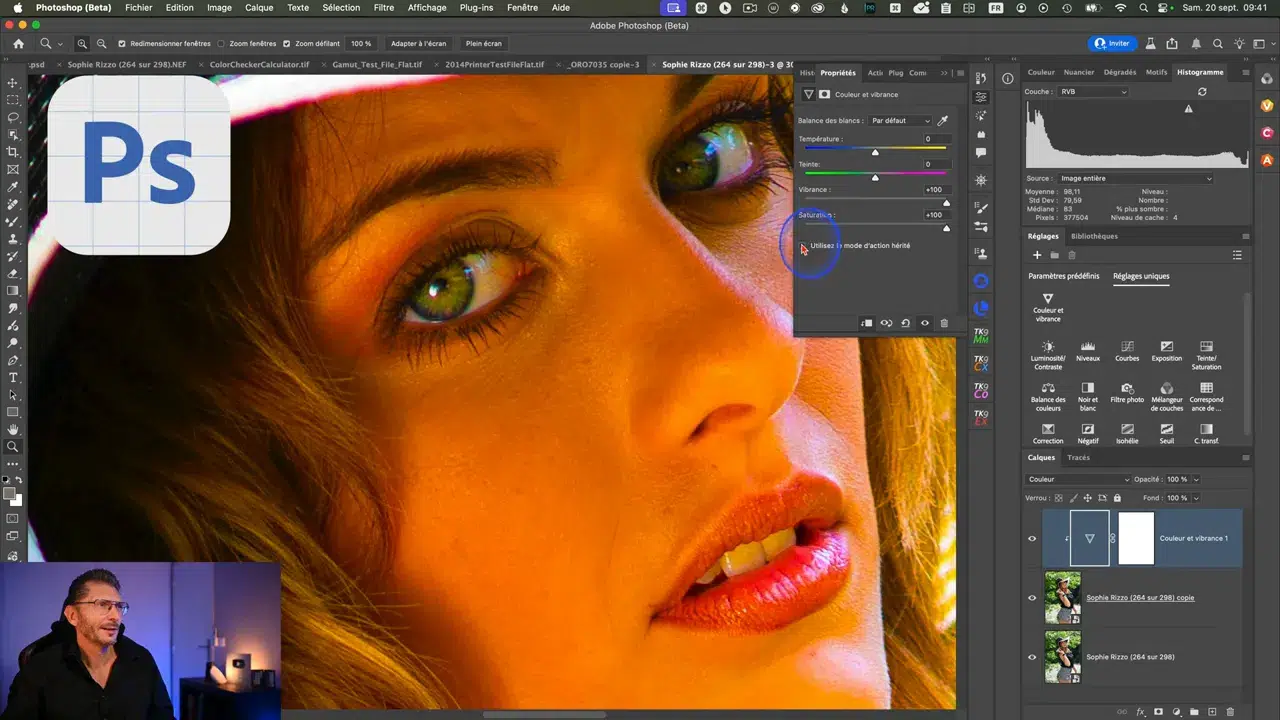
Task: Click the white balance eyedropper icon
Action: click(942, 120)
